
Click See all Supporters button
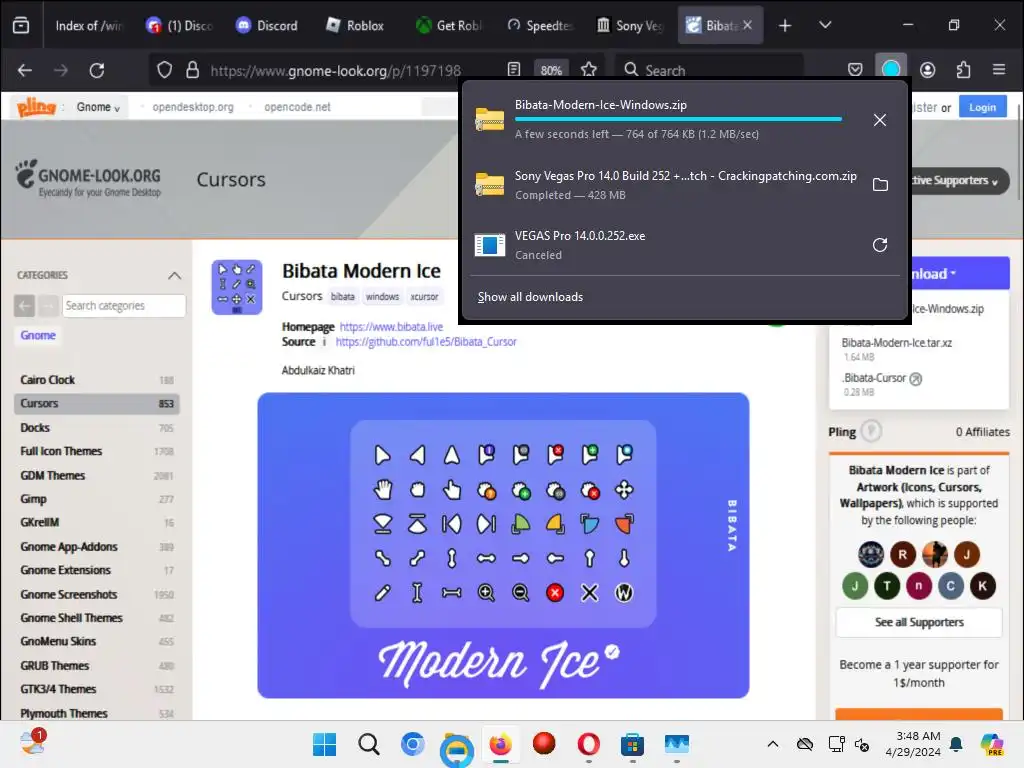[919, 622]
